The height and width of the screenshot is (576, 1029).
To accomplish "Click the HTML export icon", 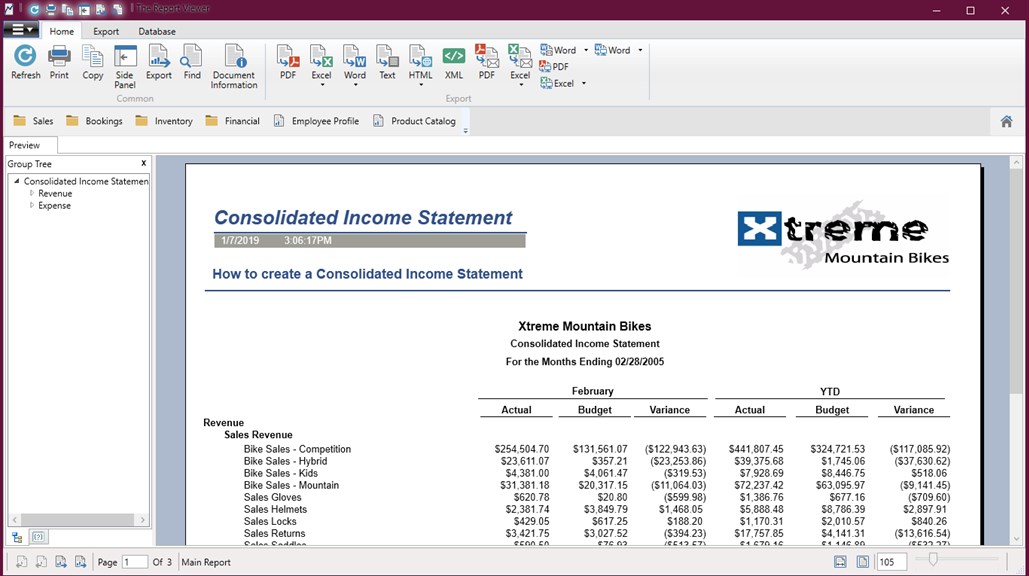I will coord(421,63).
